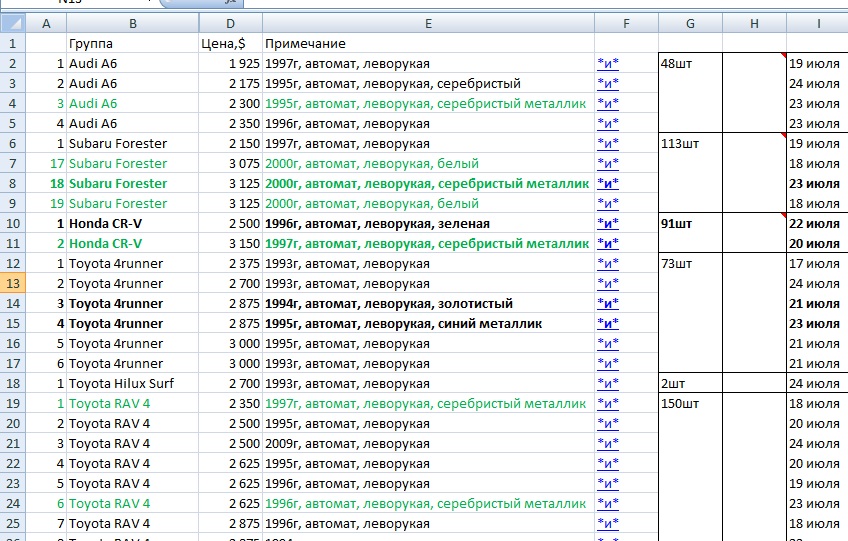Click date '24 июля' in row 18
The width and height of the screenshot is (848, 541).
817,384
